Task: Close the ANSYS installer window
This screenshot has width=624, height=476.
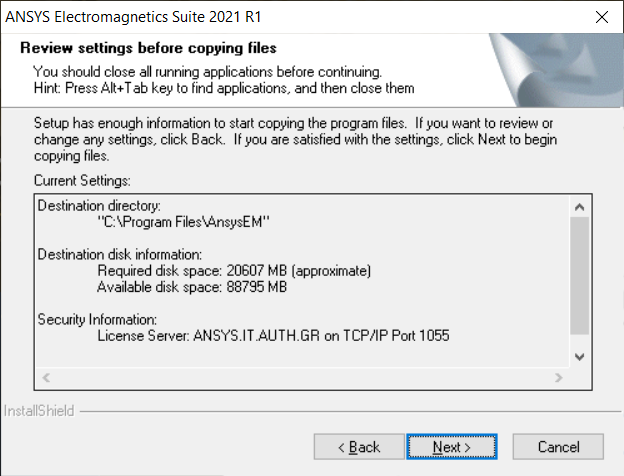Action: point(602,17)
